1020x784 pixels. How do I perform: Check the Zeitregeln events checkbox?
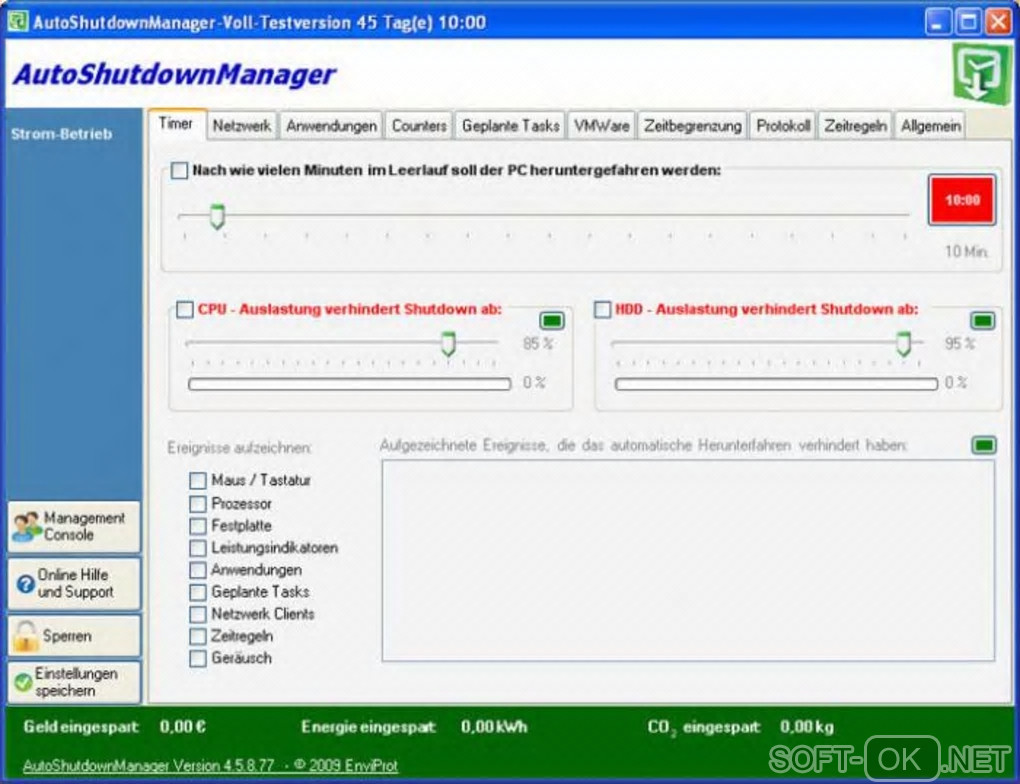click(x=198, y=636)
